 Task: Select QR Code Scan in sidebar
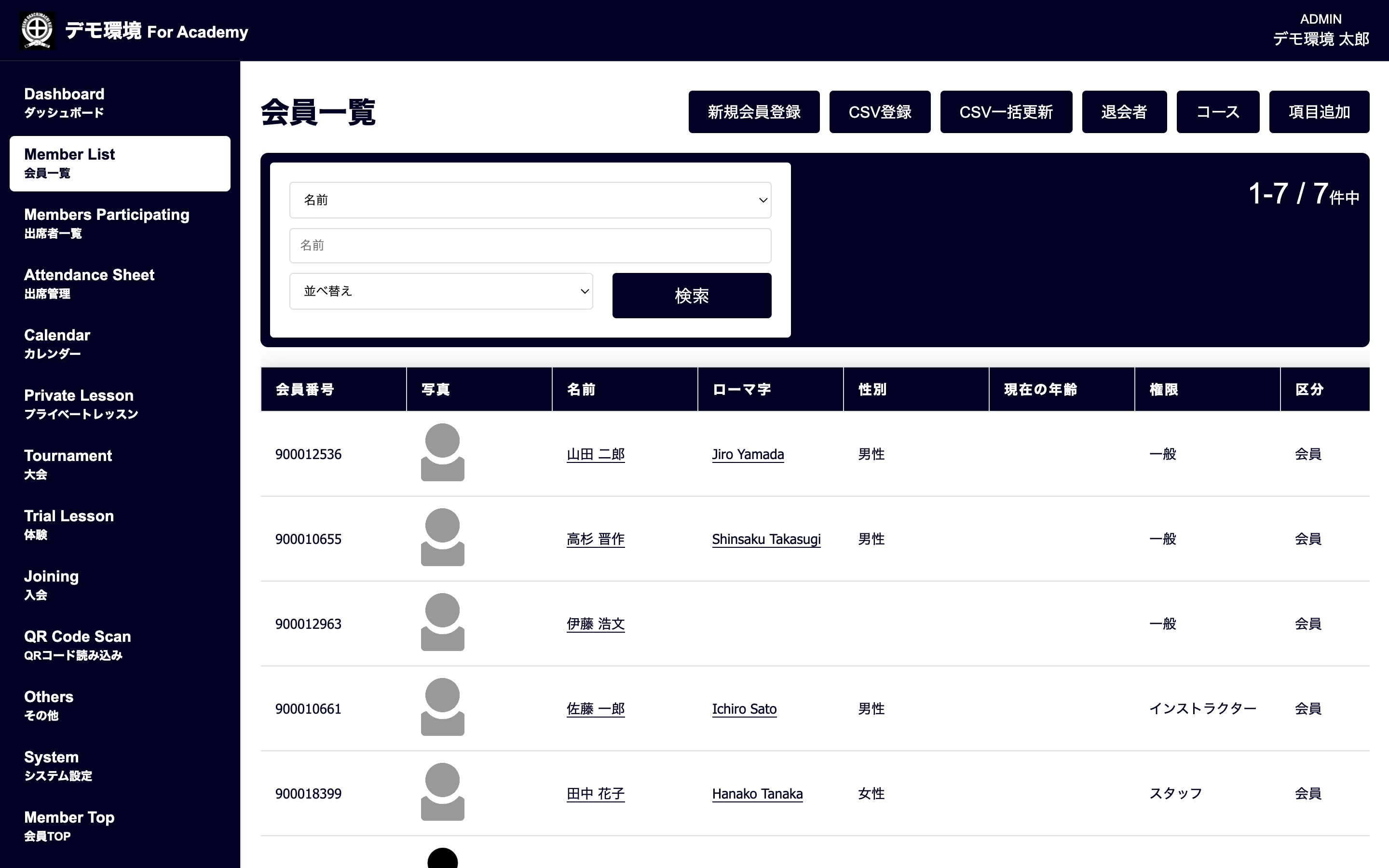coord(77,645)
